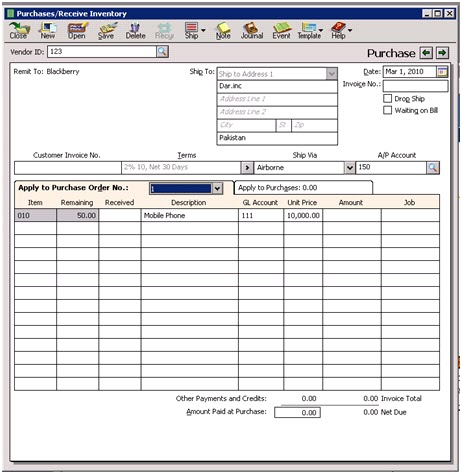Click the New toolbar icon

(48, 31)
